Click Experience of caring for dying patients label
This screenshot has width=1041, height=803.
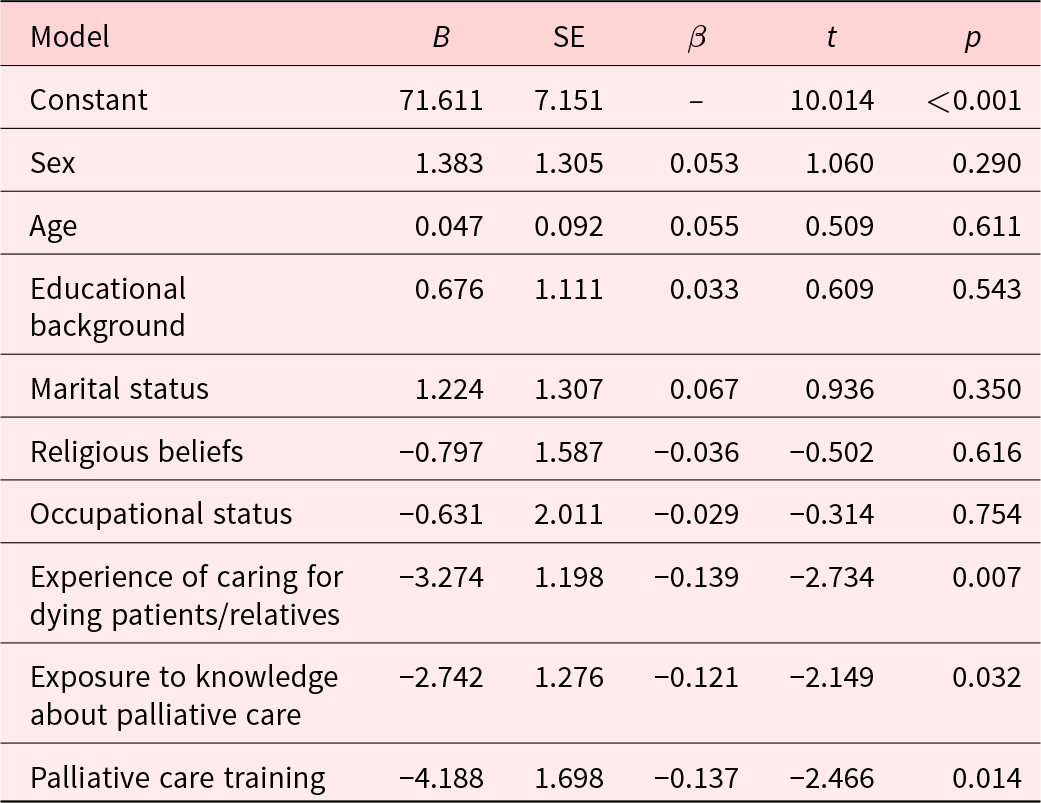point(186,595)
